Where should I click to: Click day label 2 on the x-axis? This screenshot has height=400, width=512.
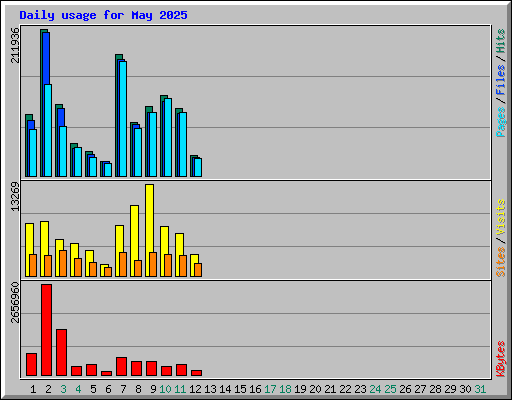(x=48, y=389)
